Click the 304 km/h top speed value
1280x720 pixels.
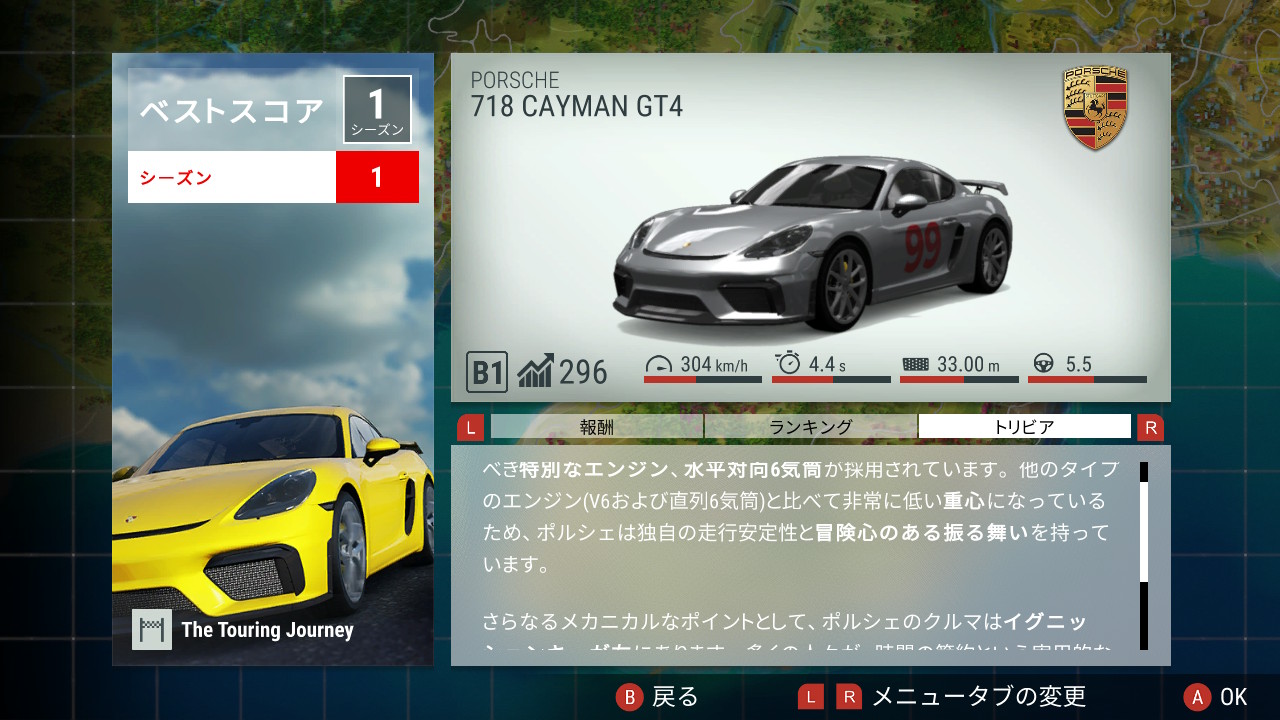click(x=714, y=364)
